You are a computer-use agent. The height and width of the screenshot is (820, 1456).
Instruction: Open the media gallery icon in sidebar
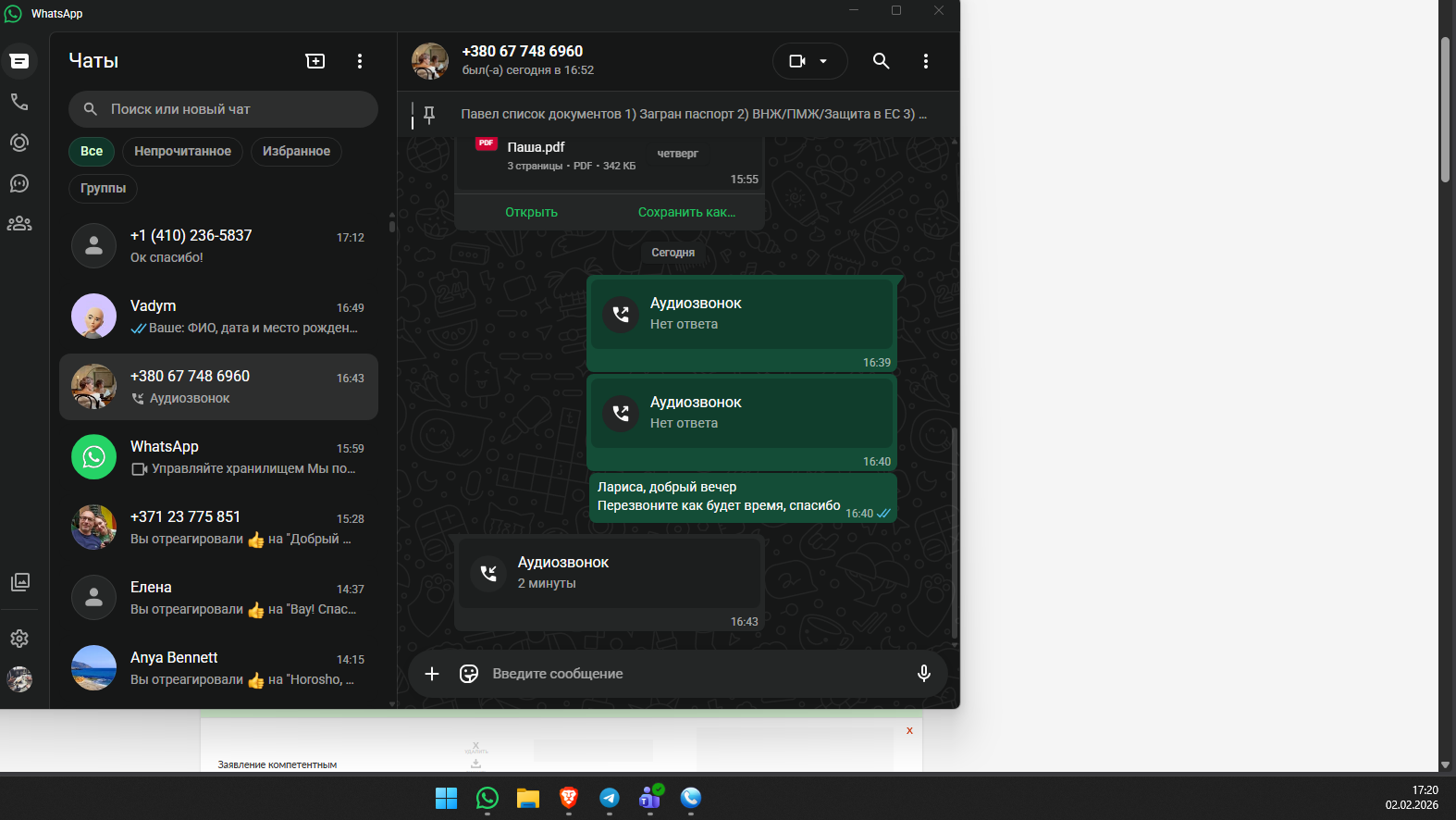[19, 581]
